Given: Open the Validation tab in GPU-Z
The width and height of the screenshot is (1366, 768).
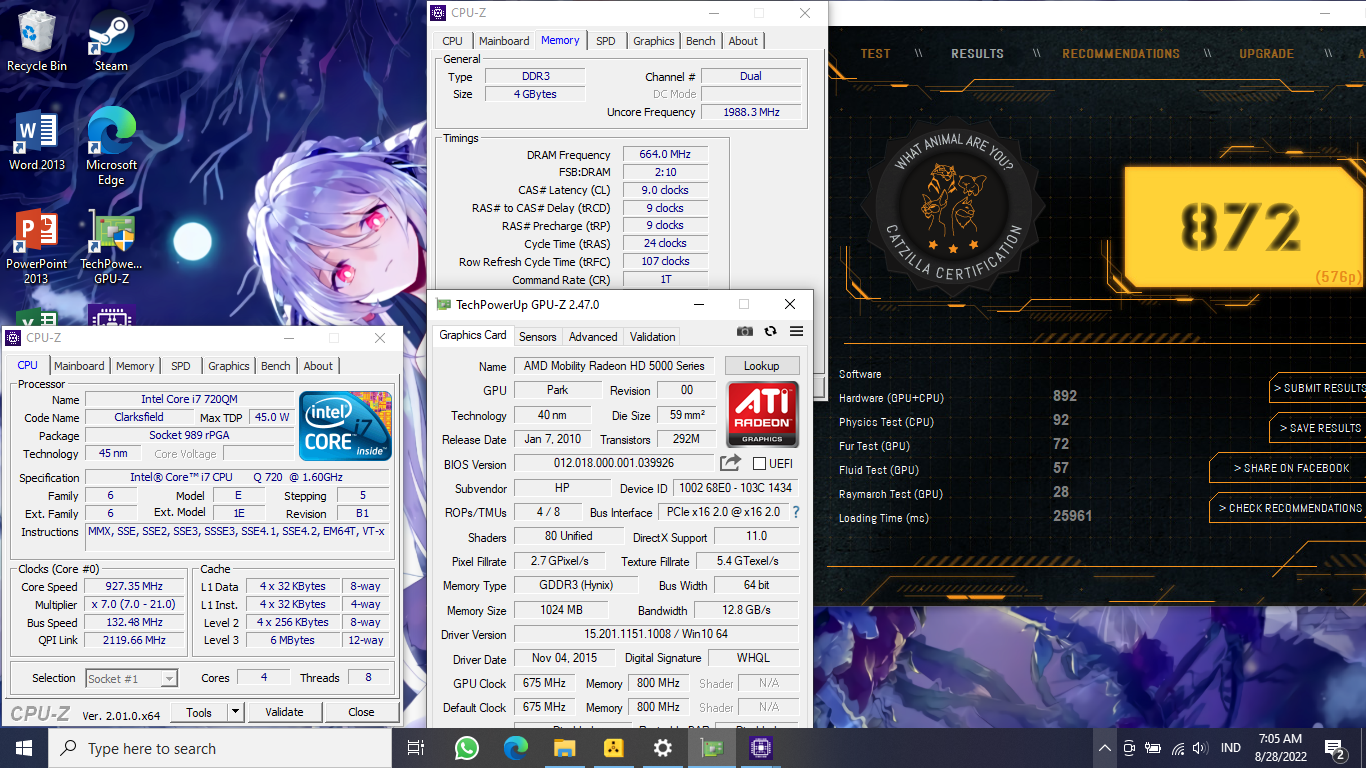Looking at the screenshot, I should point(653,337).
